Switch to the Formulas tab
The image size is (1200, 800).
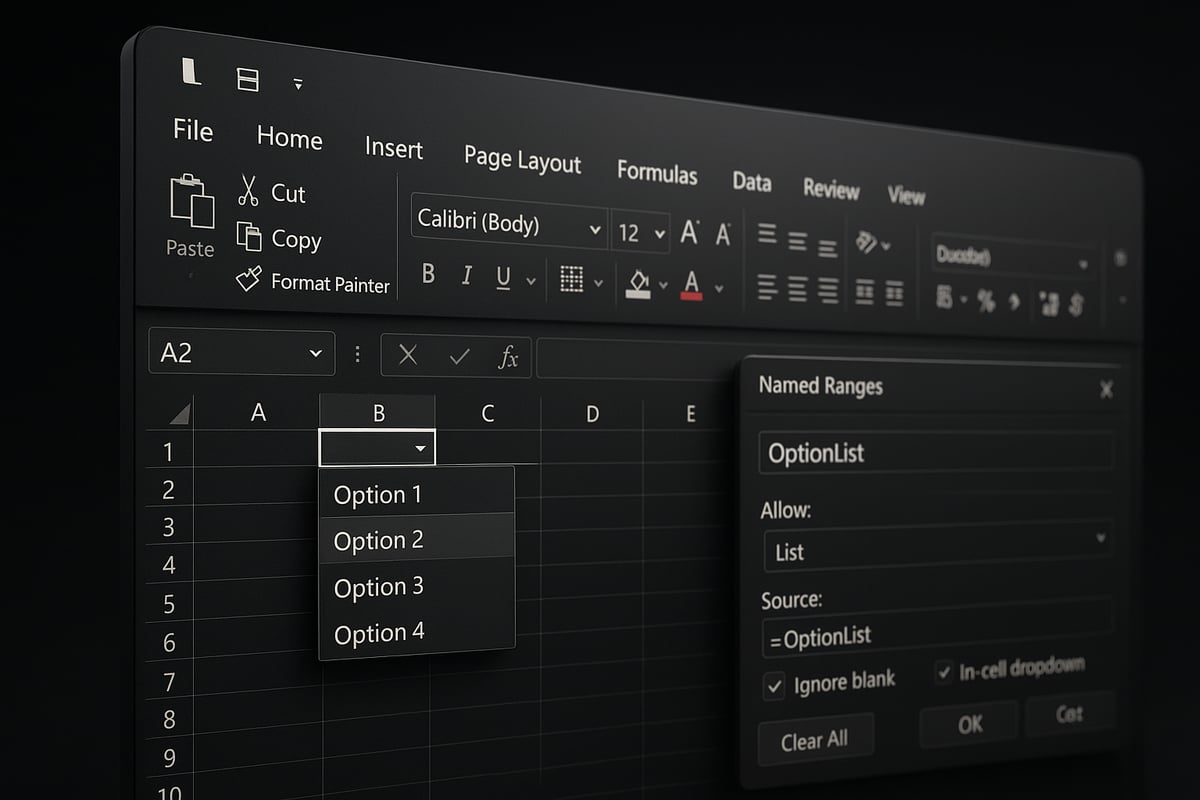pos(657,174)
